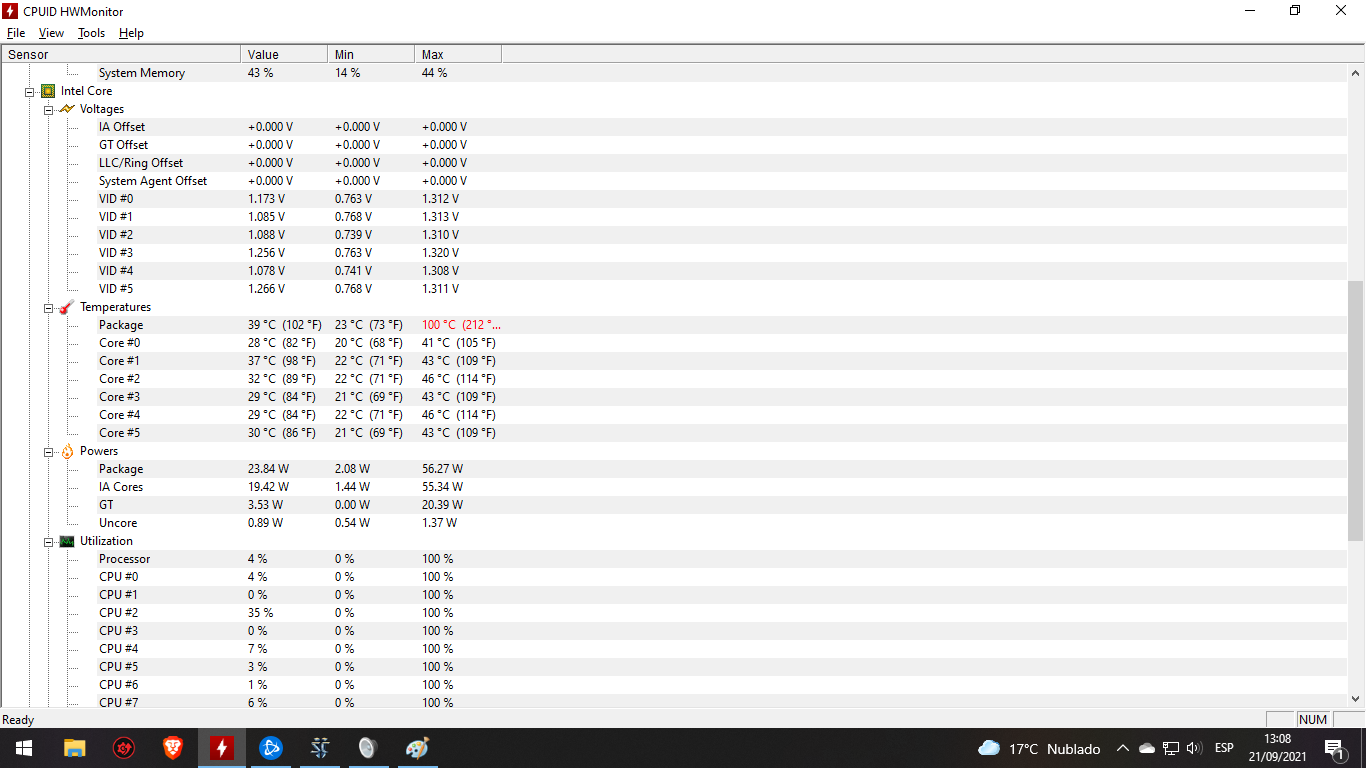Click the Intel Core processor chip icon
Screen dimensions: 1366x768
click(48, 91)
